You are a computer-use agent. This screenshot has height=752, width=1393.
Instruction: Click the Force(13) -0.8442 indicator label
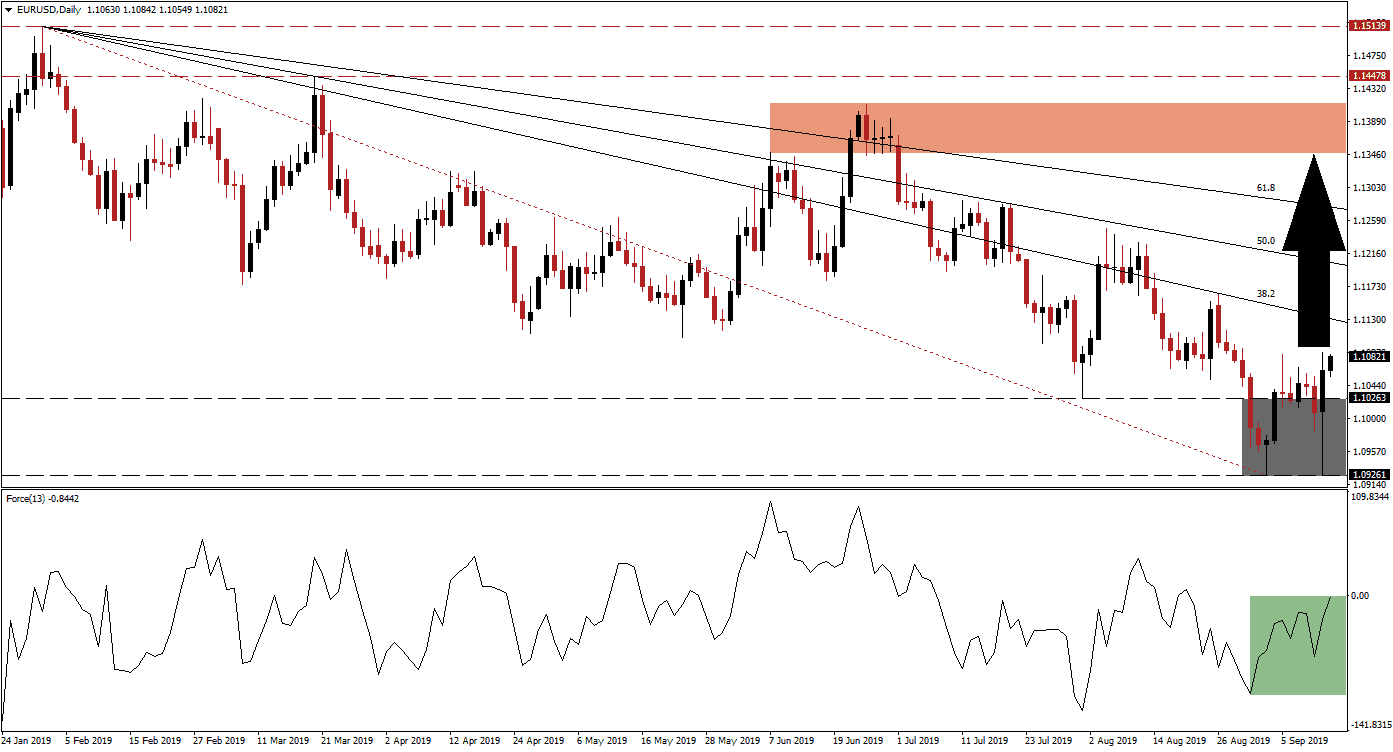[42, 498]
